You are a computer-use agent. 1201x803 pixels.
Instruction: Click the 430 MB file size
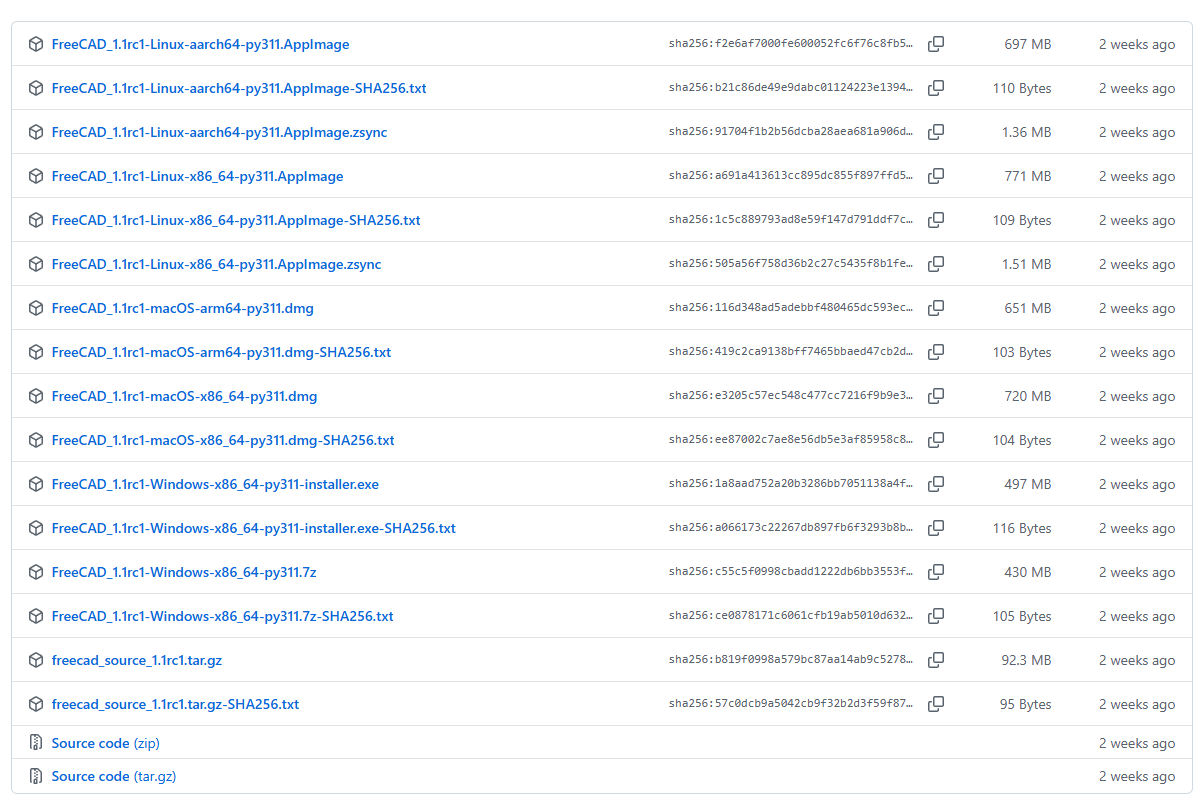1028,572
